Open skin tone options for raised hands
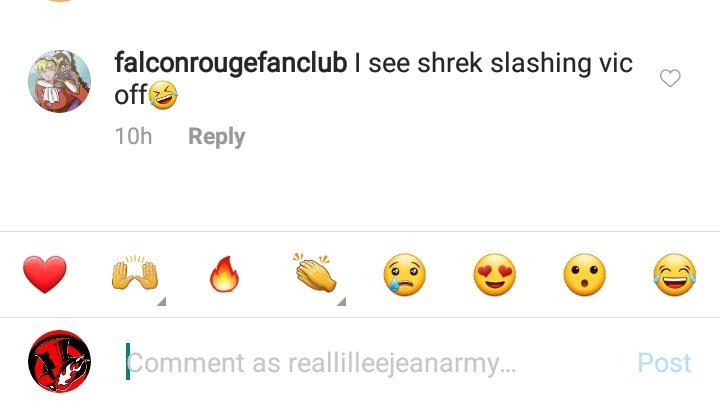 161,301
